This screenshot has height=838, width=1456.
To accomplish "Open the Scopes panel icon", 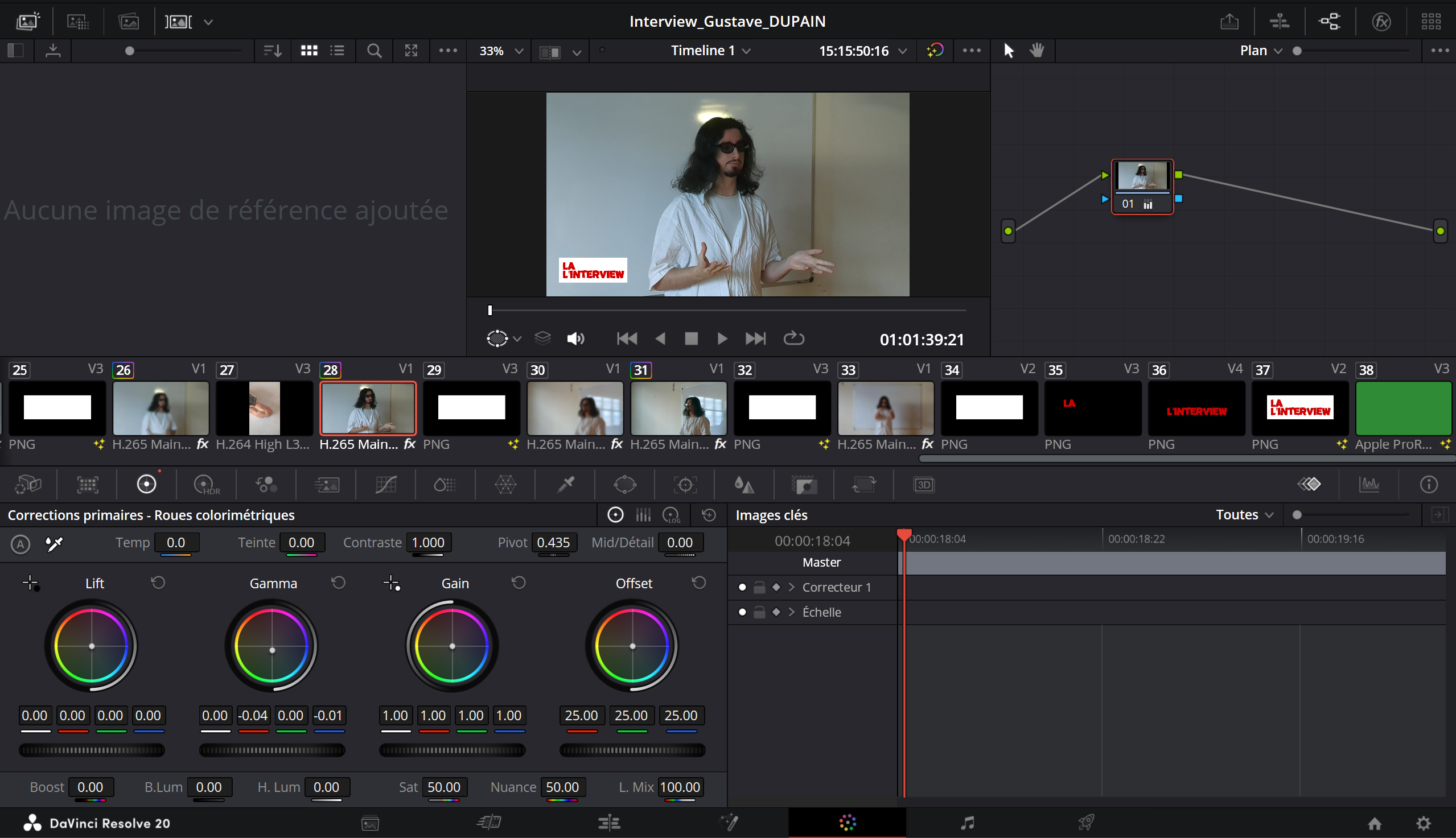I will tap(1369, 485).
